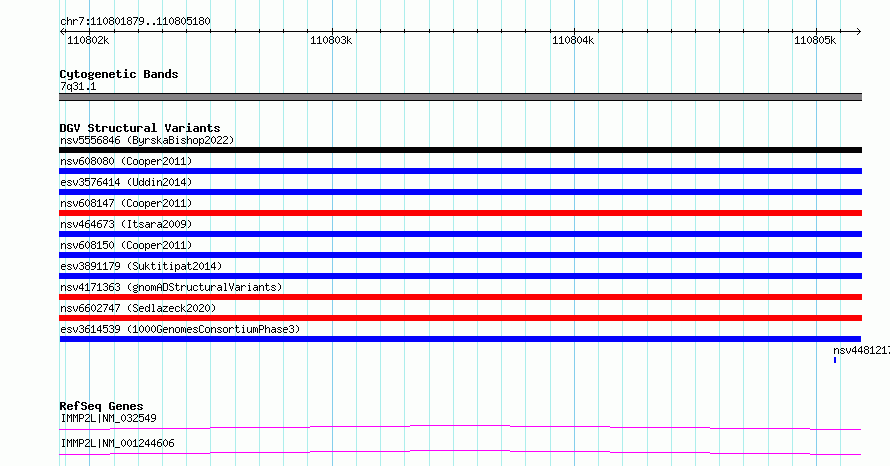Click the black nsv5556846 variant bar
This screenshot has width=890, height=466.
[460, 150]
